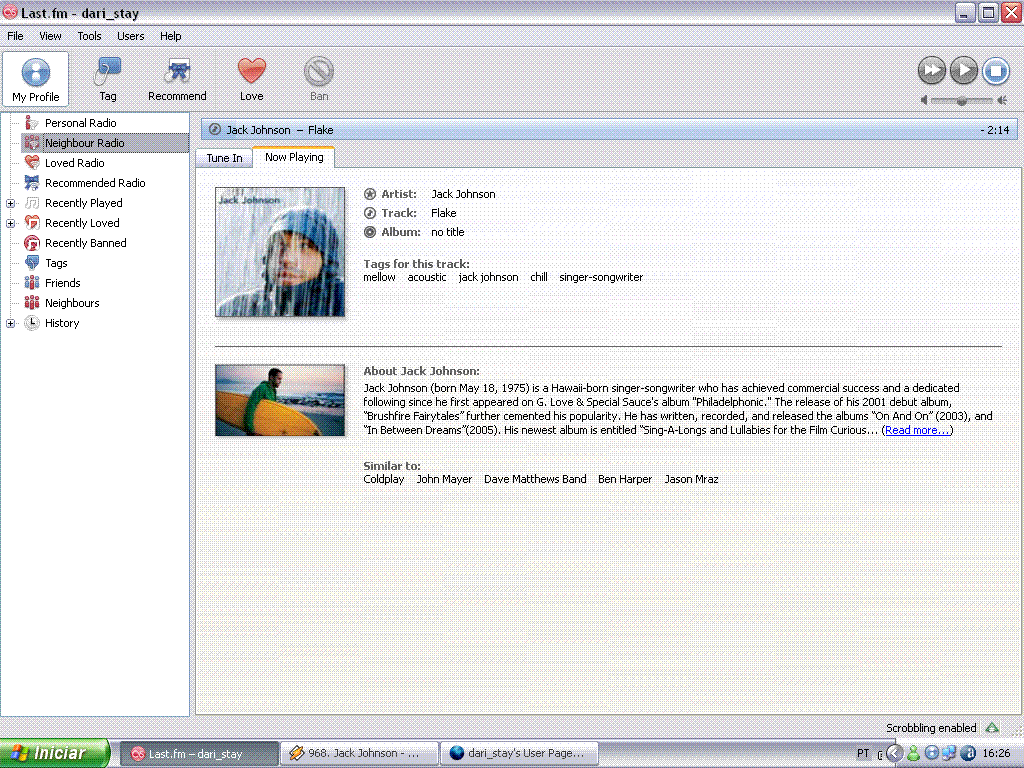Click the Artist name Jack Johnson

coord(463,194)
